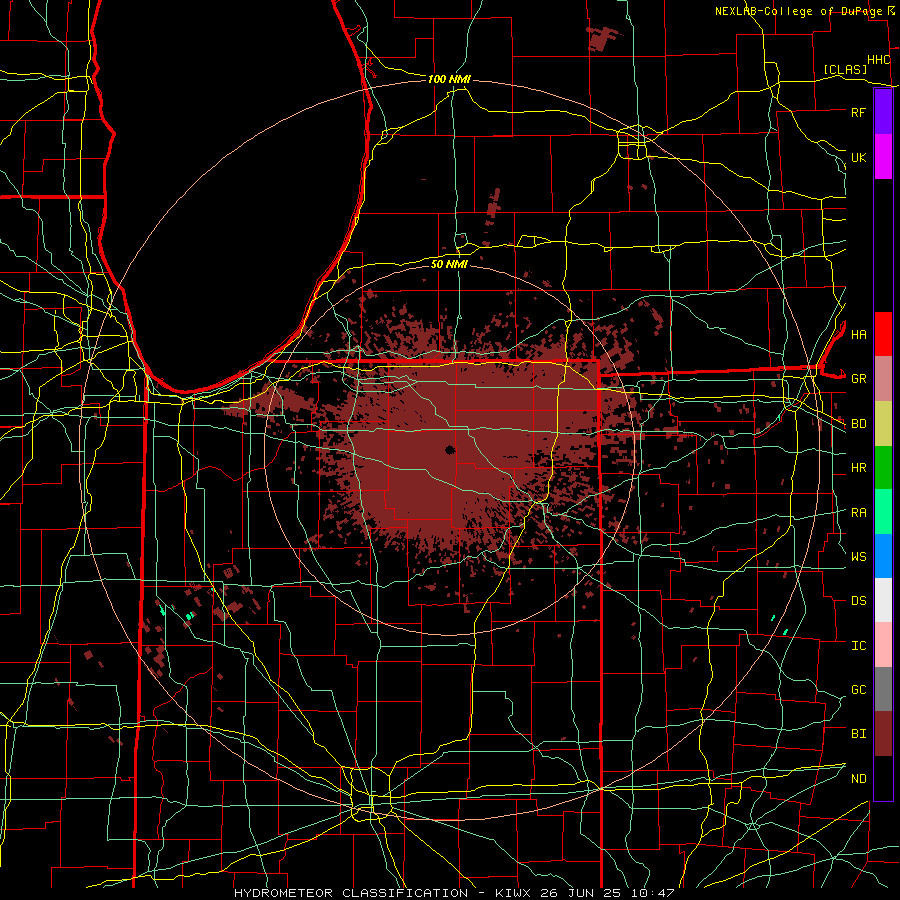The width and height of the screenshot is (900, 900).
Task: Click the ND black legend swatch
Action: (x=883, y=778)
